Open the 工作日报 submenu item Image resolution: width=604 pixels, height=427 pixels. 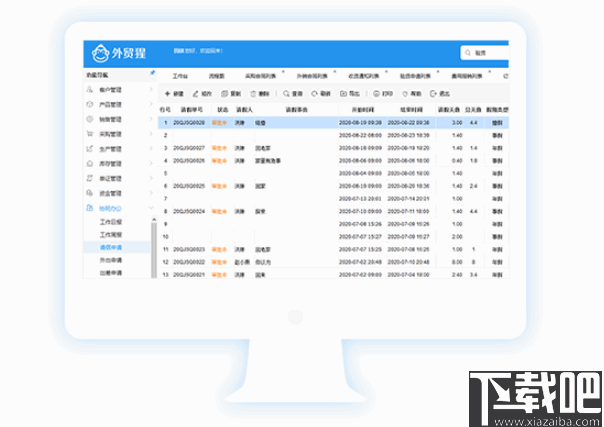pyautogui.click(x=111, y=222)
